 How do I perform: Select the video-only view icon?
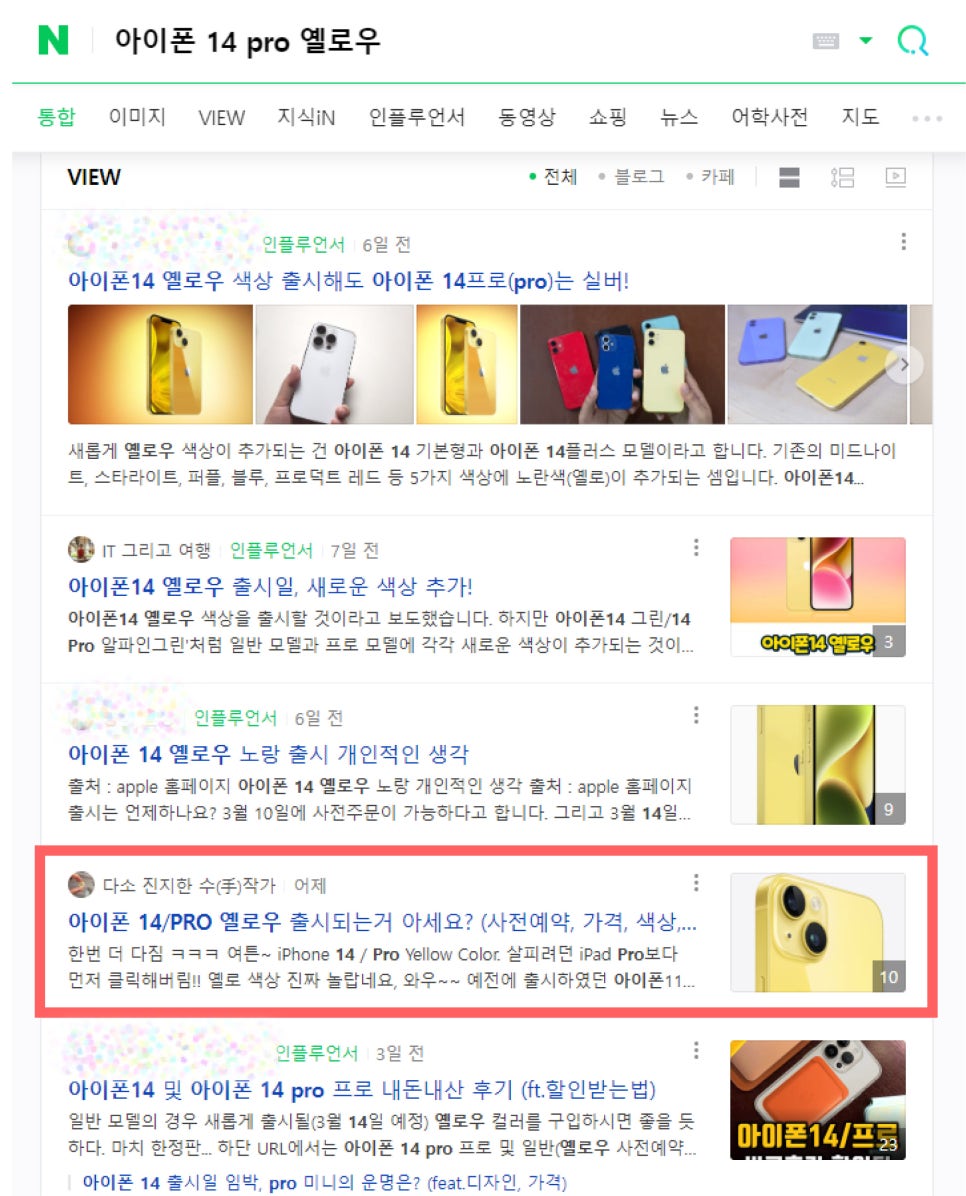(895, 178)
